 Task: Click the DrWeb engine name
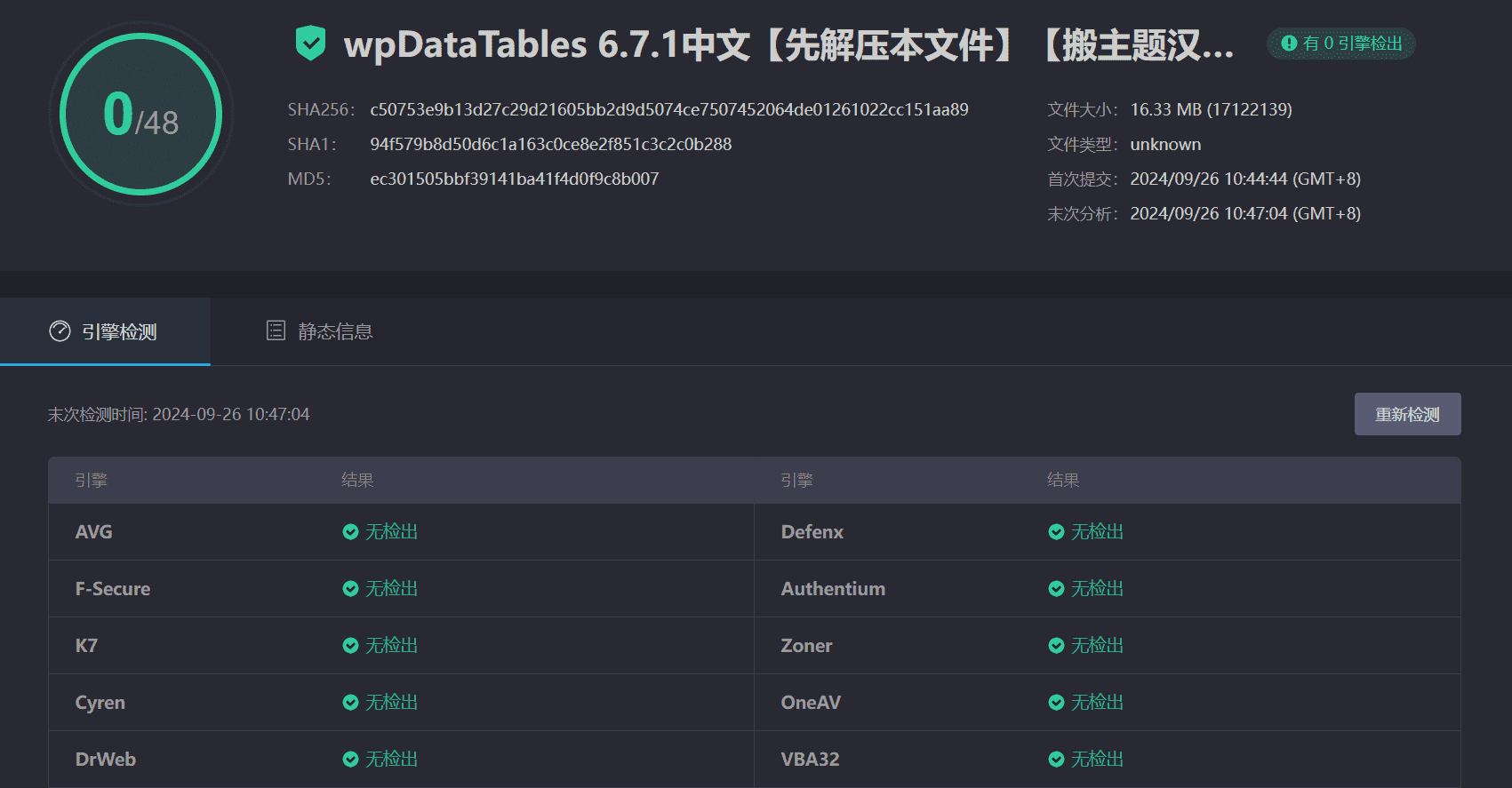(106, 759)
